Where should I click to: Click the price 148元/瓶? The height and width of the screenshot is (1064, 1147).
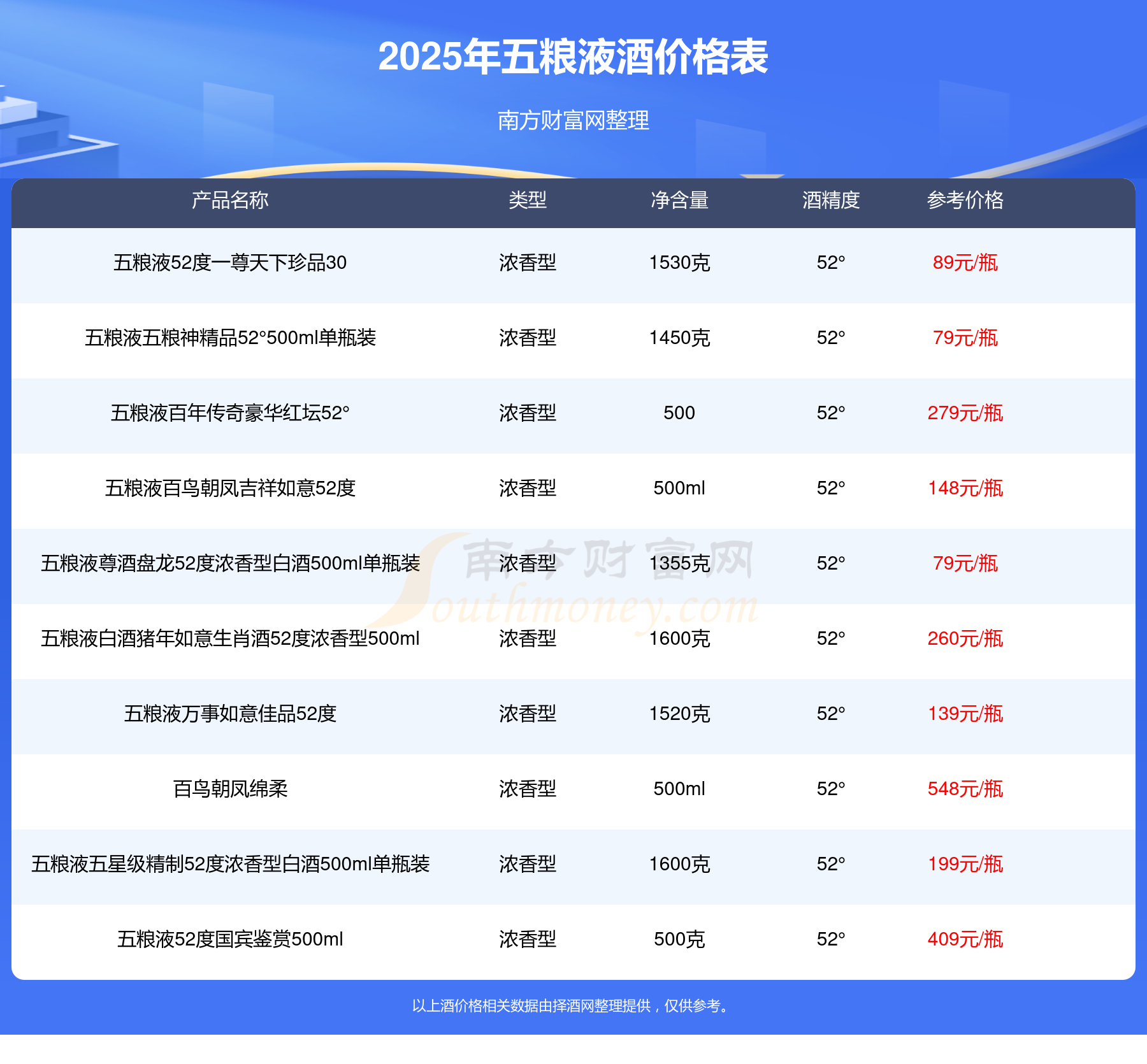click(965, 488)
